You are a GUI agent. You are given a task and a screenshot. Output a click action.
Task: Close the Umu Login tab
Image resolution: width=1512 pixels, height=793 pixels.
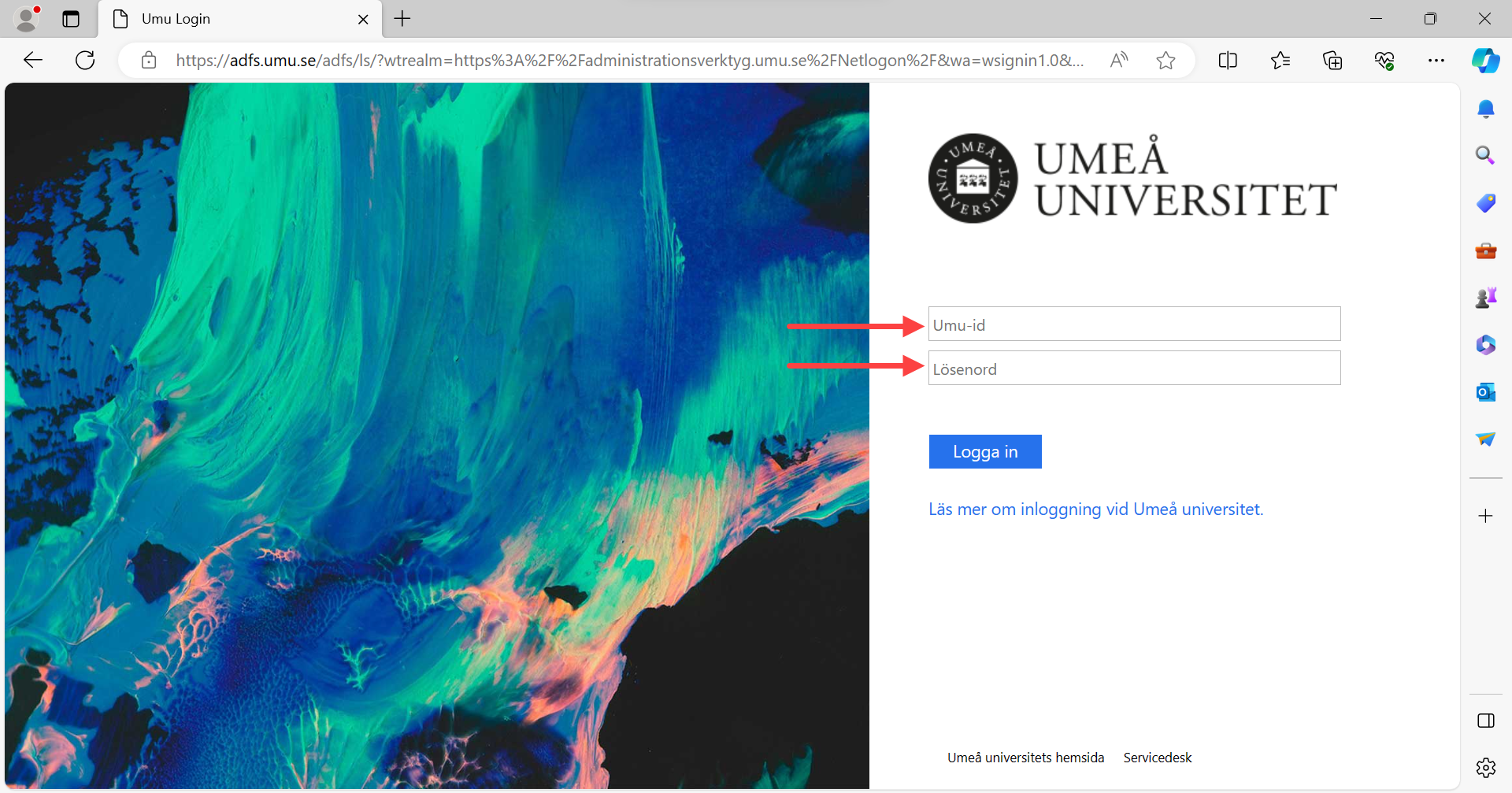(363, 19)
